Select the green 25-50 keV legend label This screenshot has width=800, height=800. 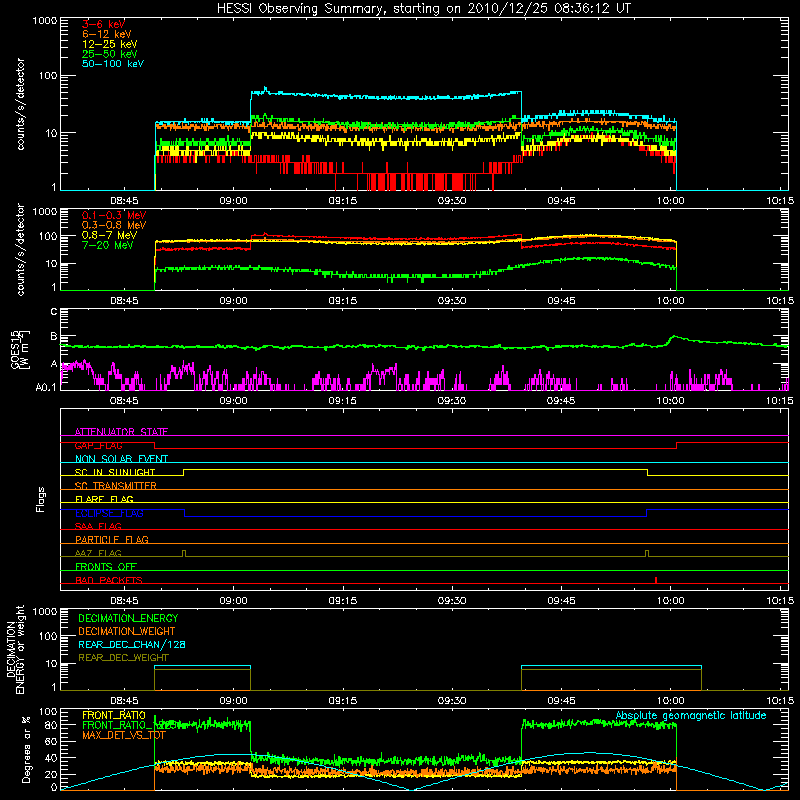click(109, 54)
